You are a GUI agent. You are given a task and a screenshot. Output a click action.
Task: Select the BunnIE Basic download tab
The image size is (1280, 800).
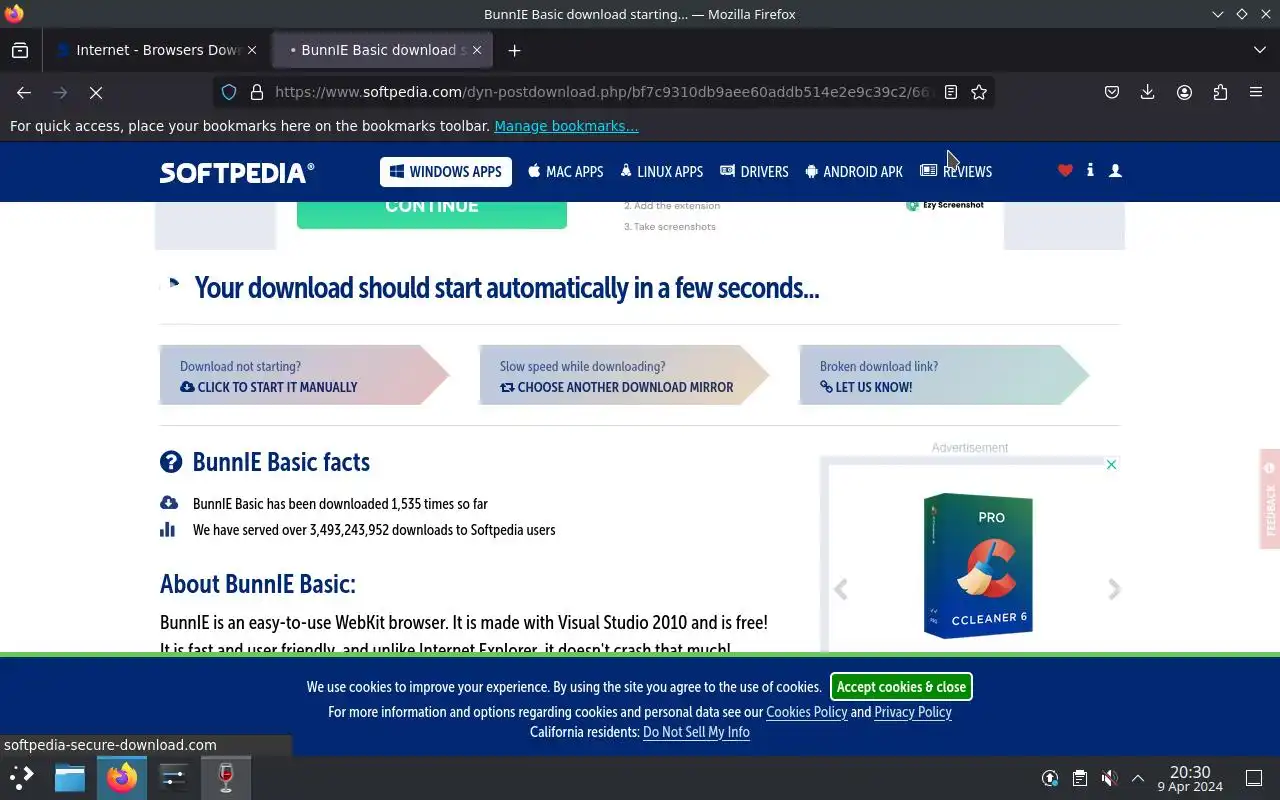coord(380,50)
